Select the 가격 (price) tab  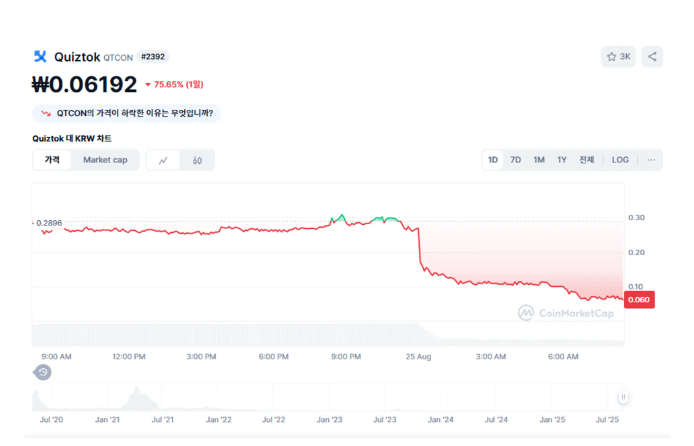52,160
